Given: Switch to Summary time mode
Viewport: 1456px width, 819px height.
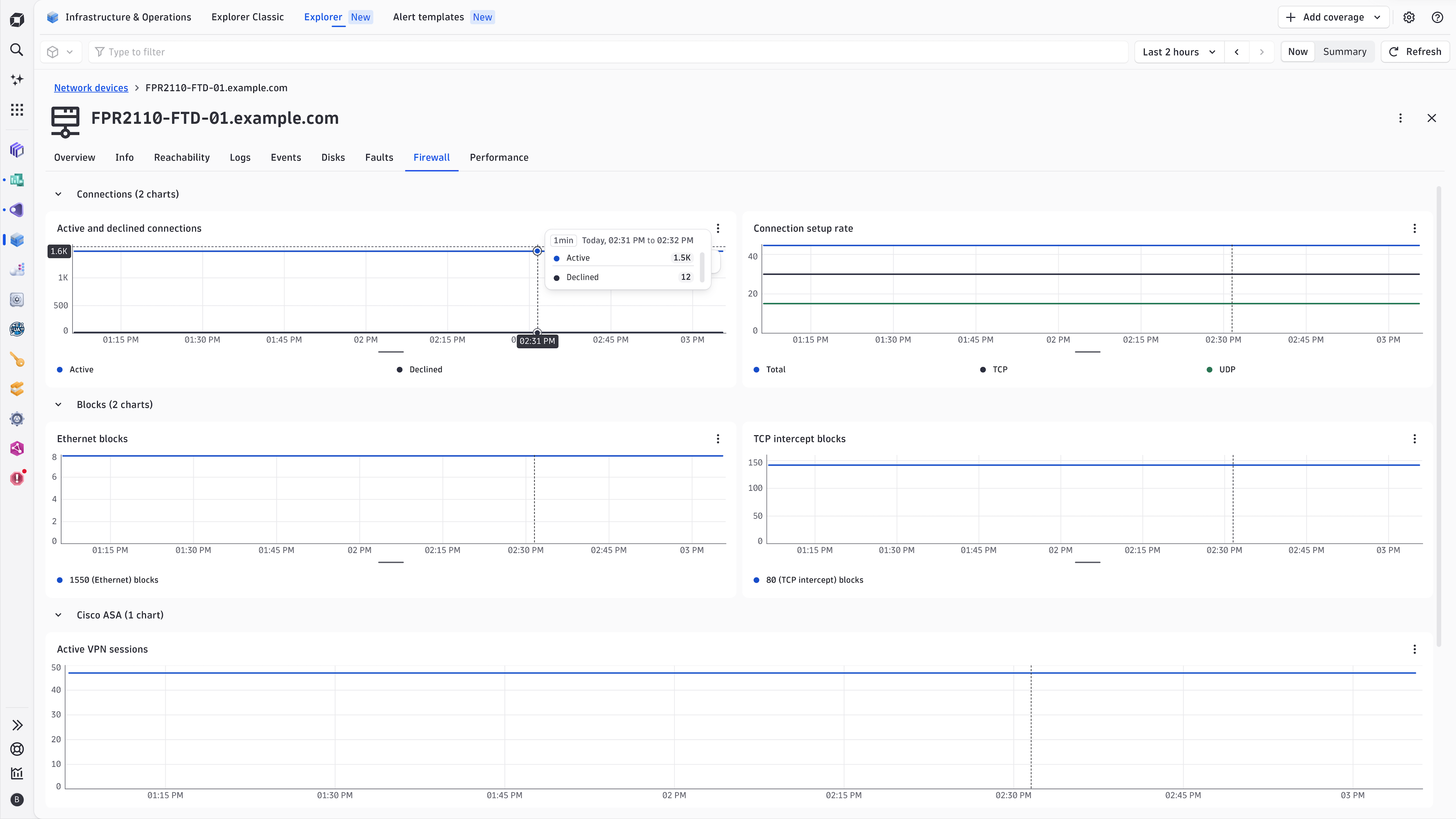Looking at the screenshot, I should (1345, 52).
